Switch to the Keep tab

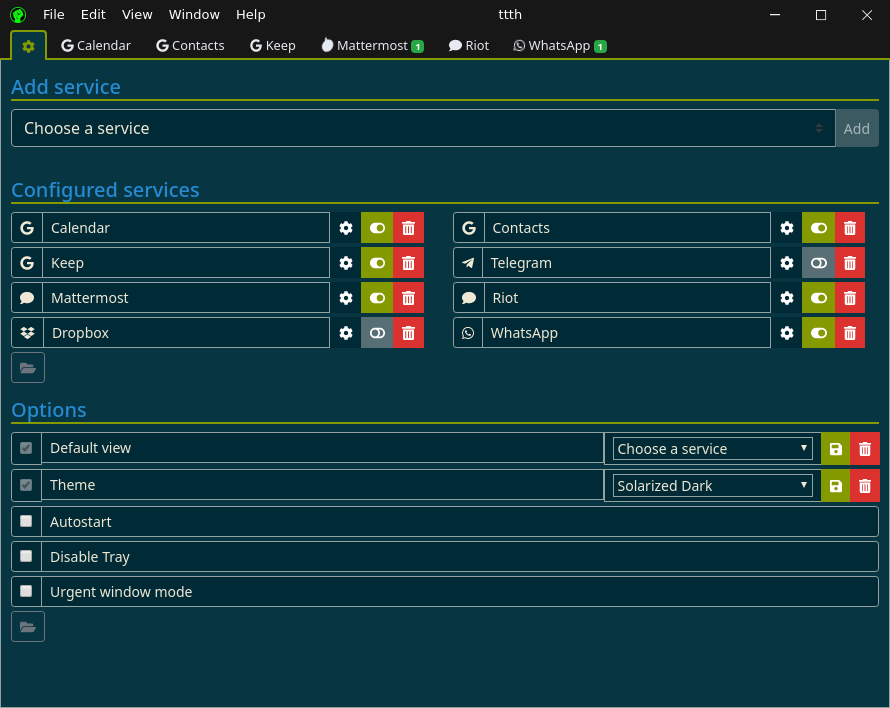(273, 45)
